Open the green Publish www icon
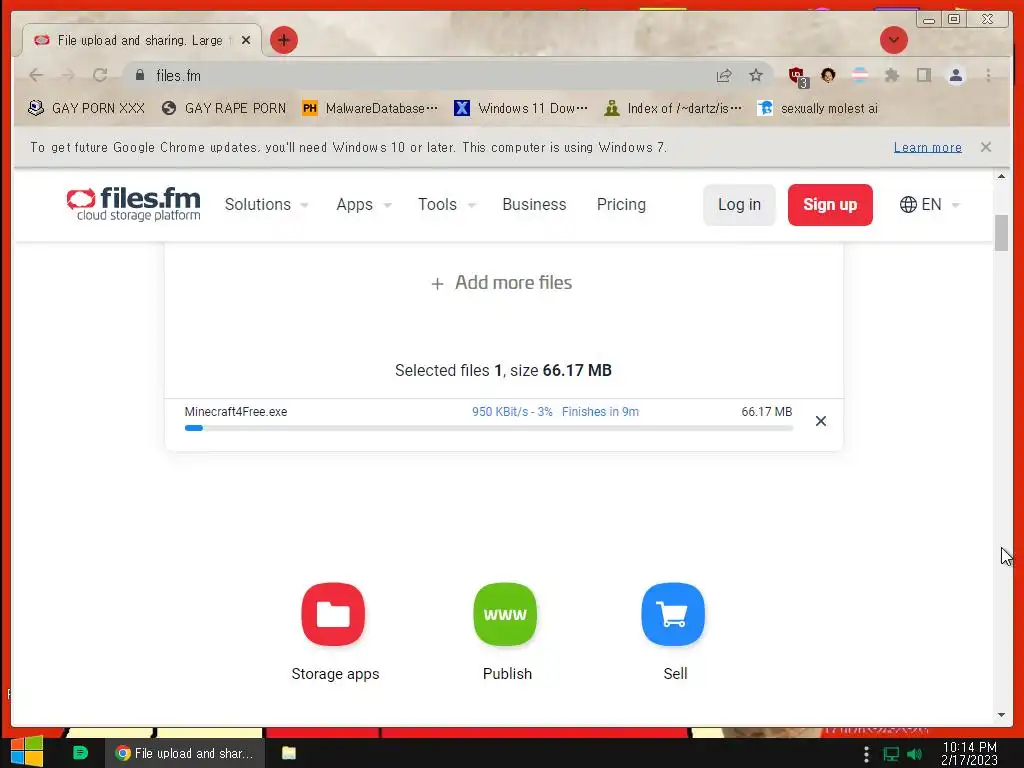This screenshot has height=768, width=1024. (505, 614)
